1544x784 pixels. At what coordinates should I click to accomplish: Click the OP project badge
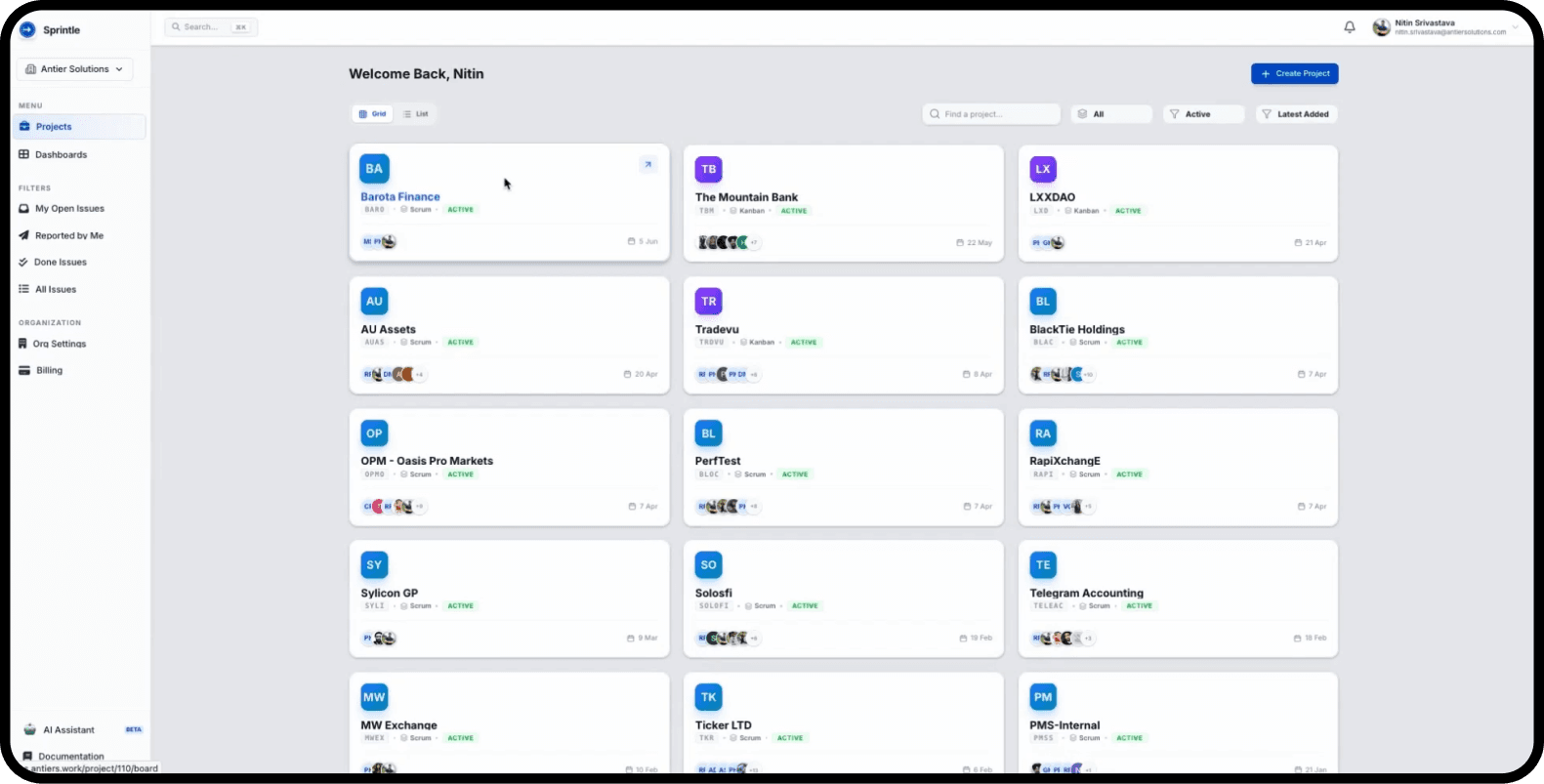(374, 433)
